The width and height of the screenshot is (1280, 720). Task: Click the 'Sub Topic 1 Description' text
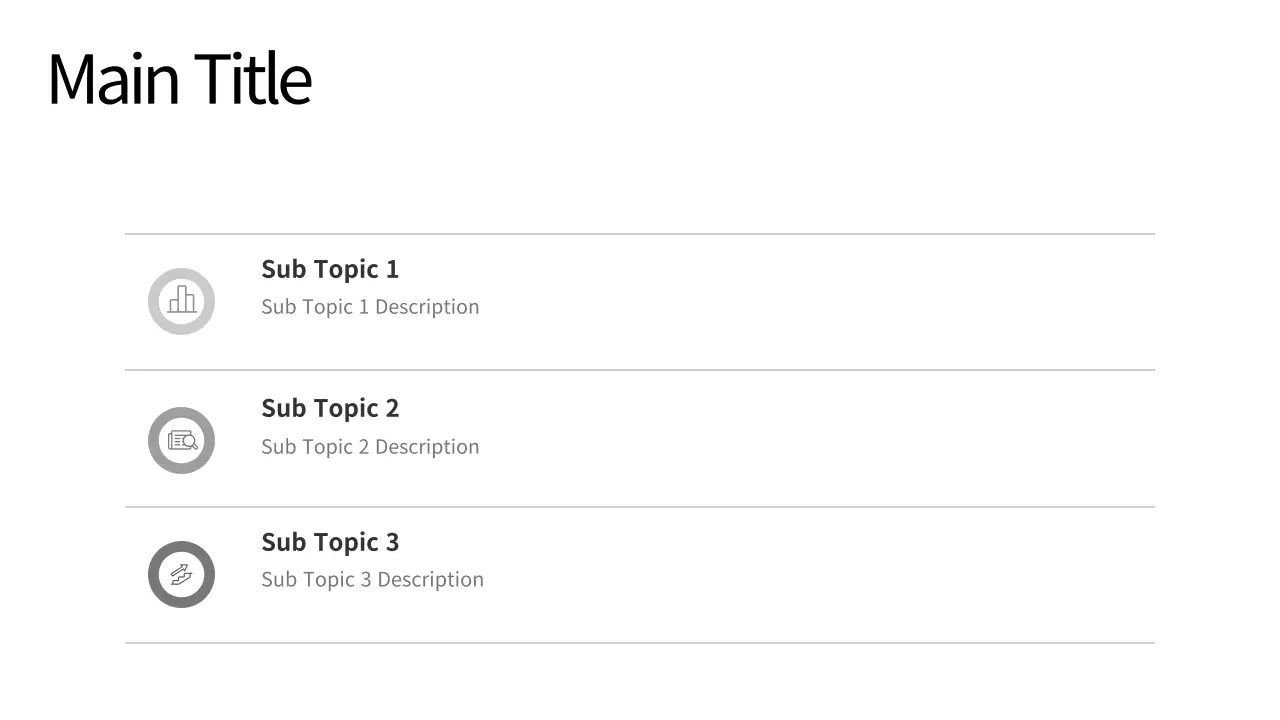pos(370,307)
